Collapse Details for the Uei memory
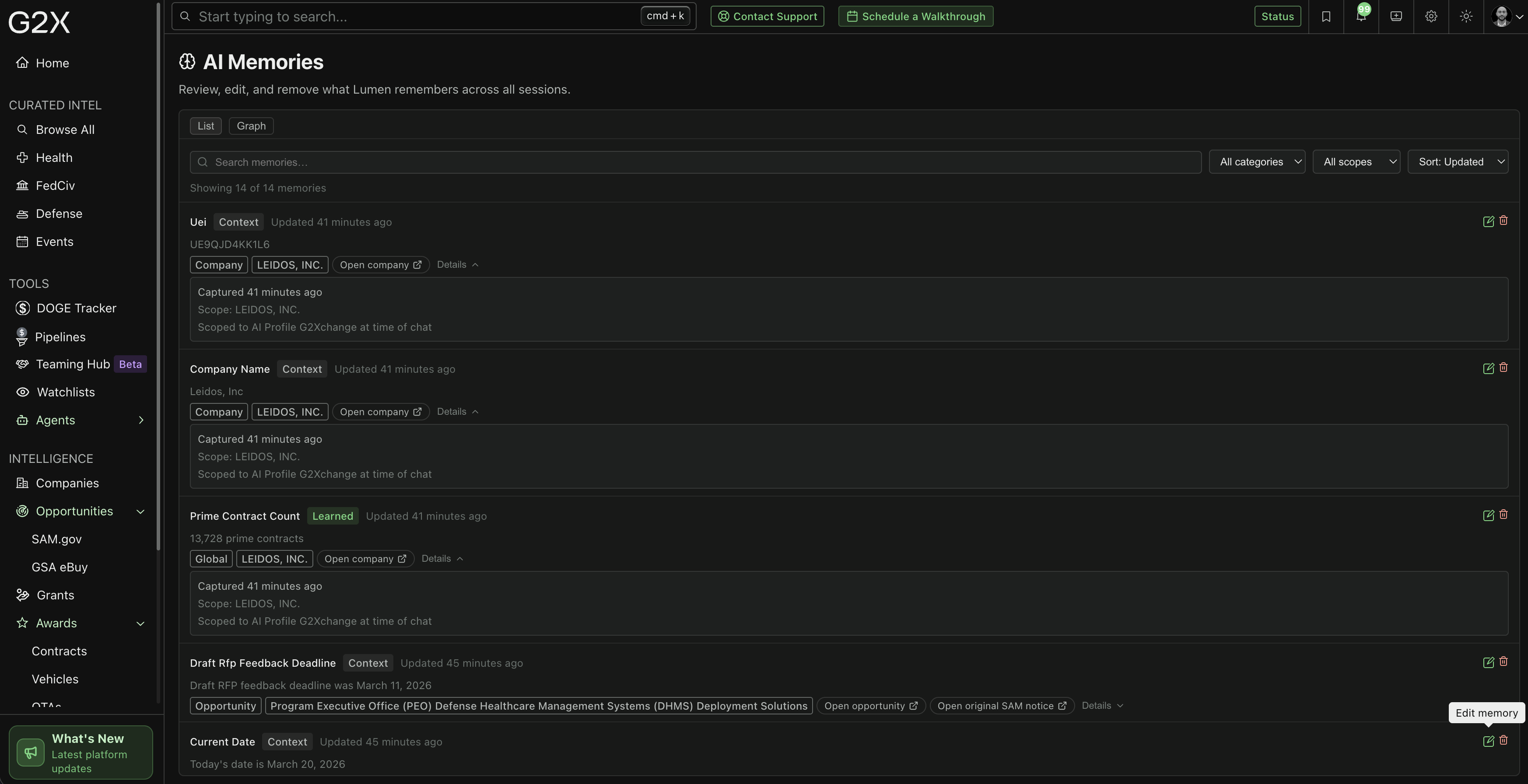The height and width of the screenshot is (784, 1528). pos(457,265)
